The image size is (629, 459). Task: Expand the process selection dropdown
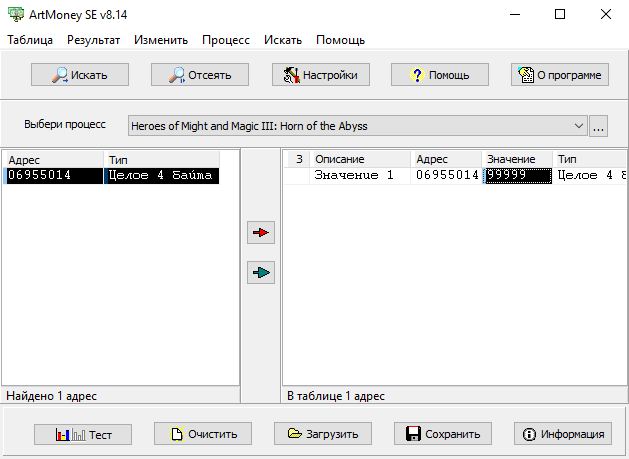click(578, 126)
